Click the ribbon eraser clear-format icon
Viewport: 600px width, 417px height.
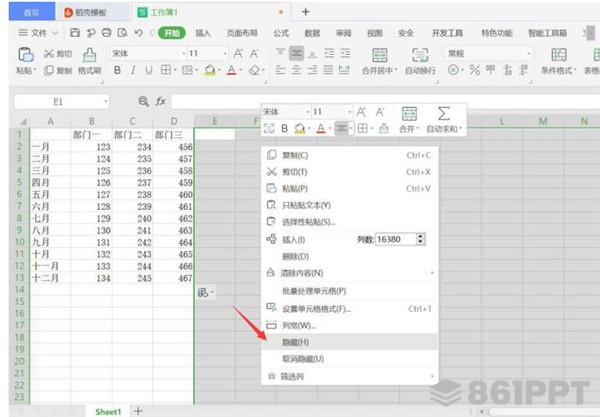coord(254,70)
